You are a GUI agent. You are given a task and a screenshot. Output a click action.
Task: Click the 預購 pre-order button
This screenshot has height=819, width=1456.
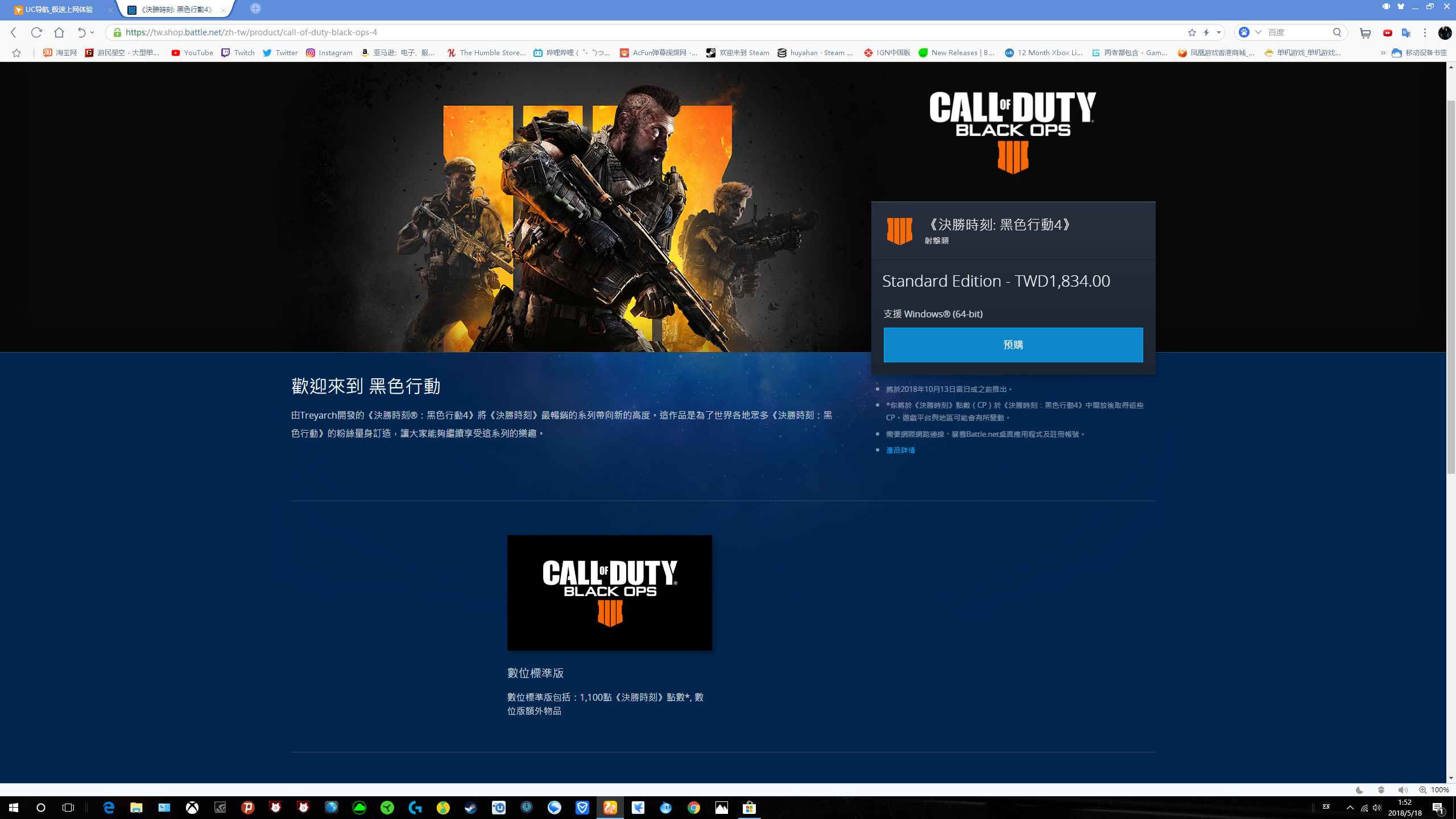1013,345
